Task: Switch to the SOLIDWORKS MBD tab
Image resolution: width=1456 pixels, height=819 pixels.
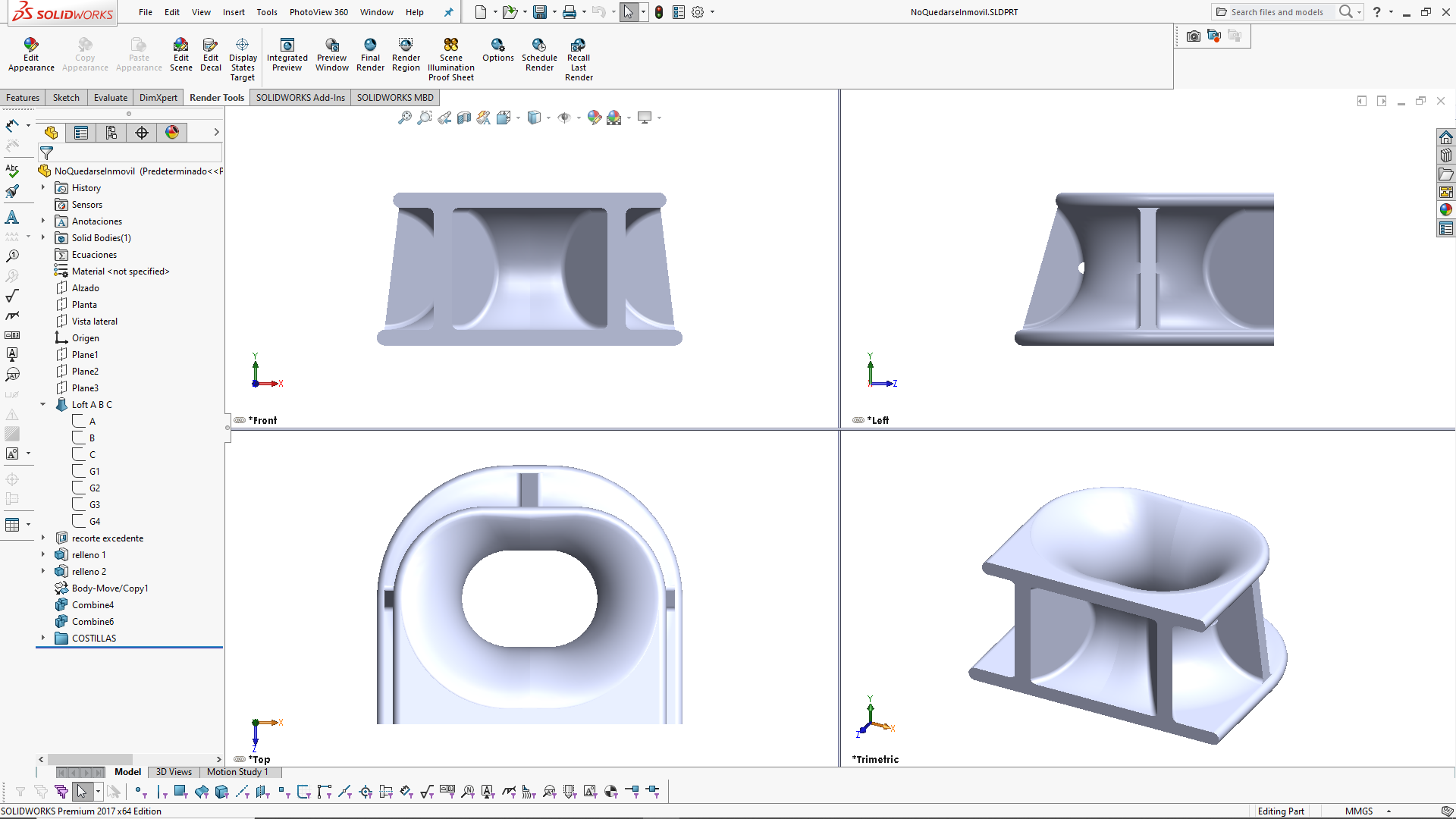Action: (395, 97)
